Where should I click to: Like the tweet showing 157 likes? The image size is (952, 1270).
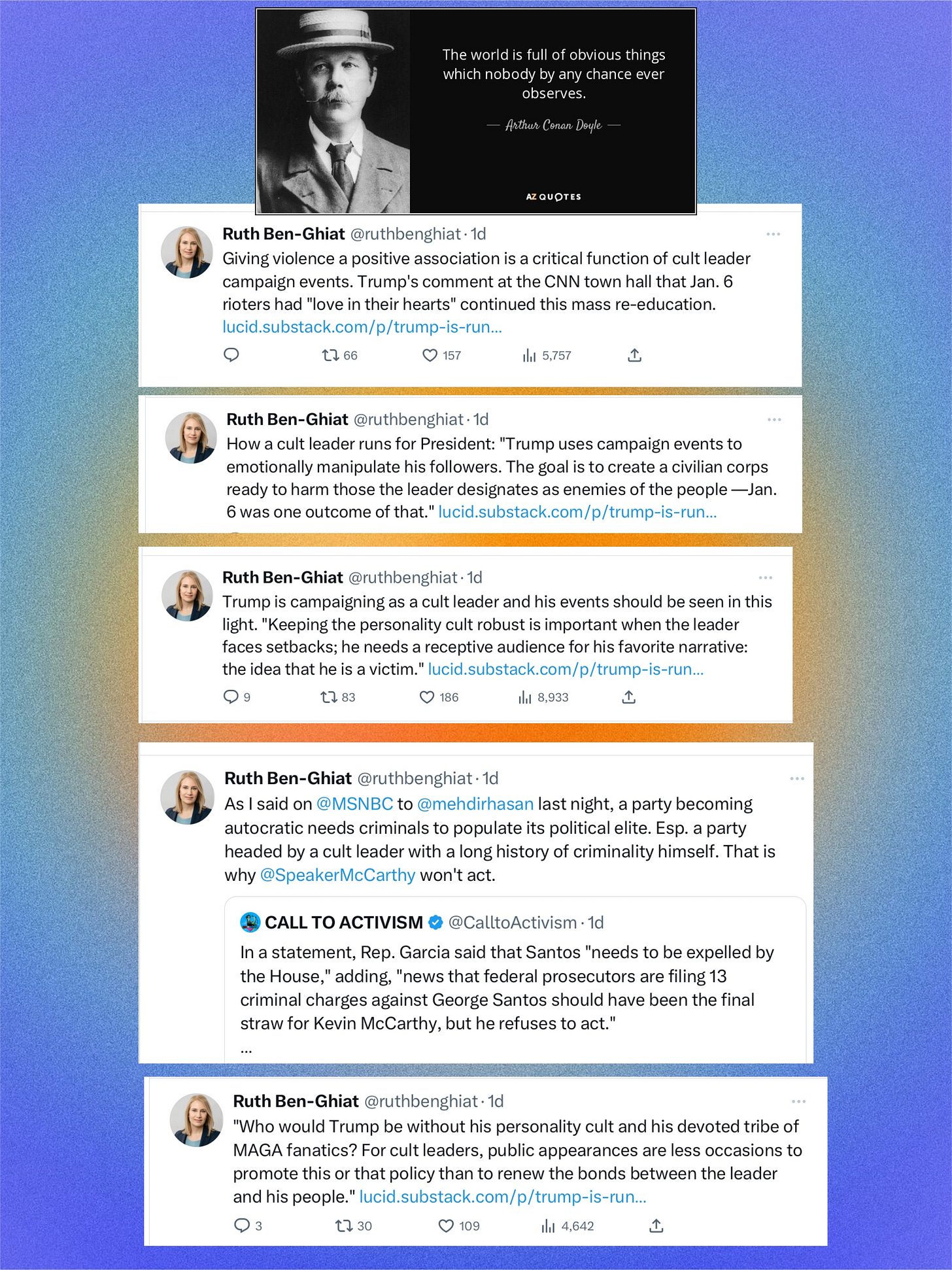430,355
